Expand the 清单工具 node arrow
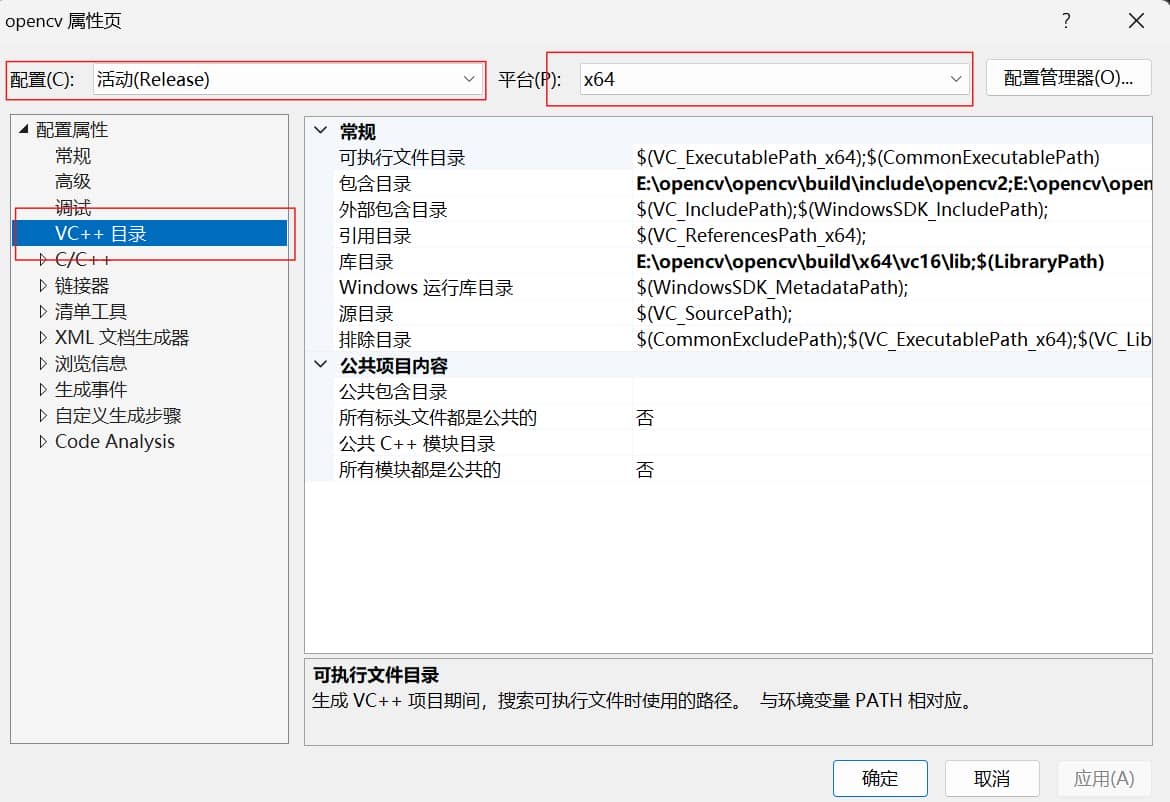 click(42, 312)
